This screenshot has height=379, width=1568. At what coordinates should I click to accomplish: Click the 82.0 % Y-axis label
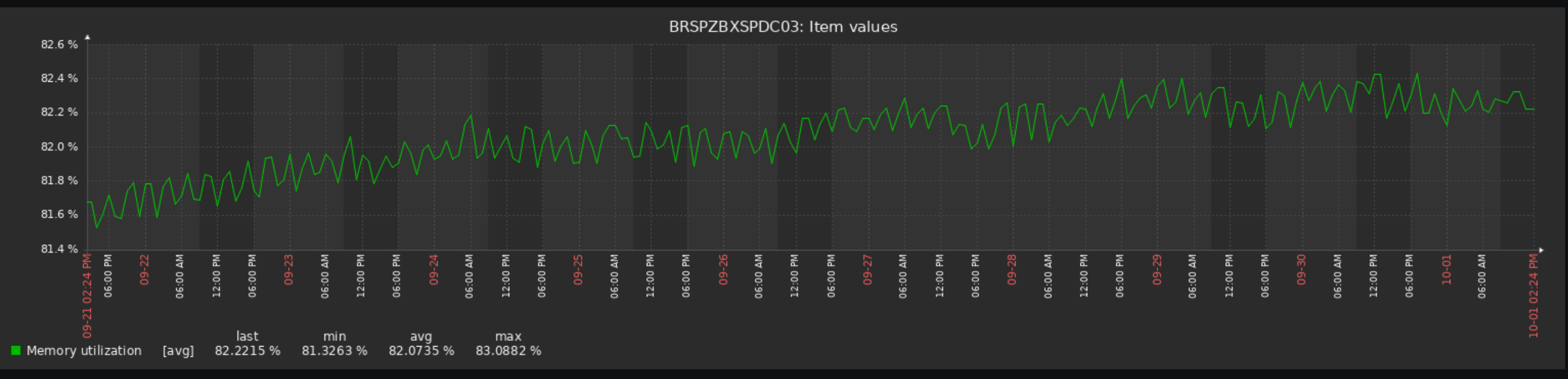[x=59, y=147]
